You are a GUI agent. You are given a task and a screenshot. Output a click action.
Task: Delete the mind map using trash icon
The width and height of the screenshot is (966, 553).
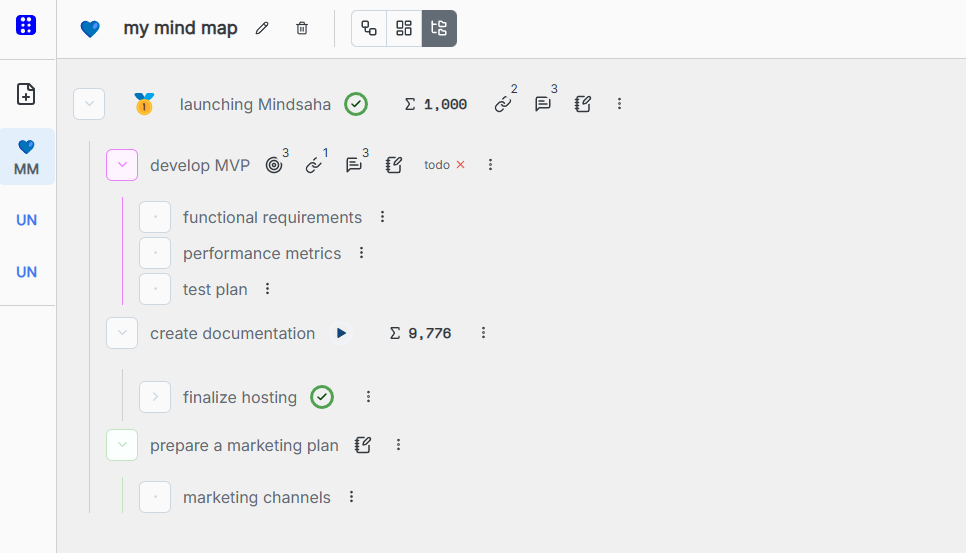(302, 29)
